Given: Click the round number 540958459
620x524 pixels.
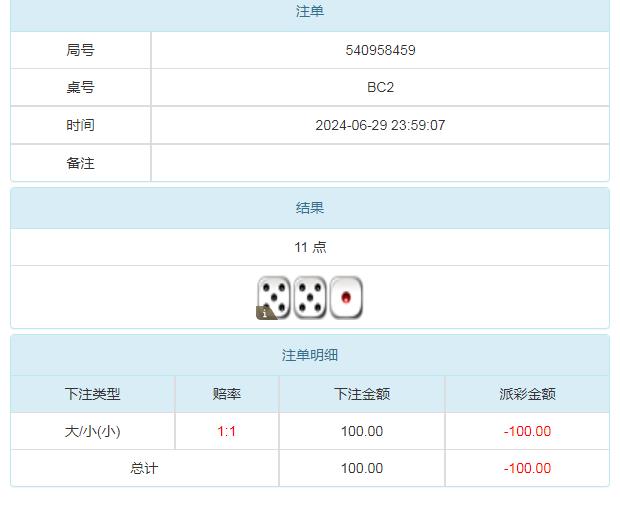Looking at the screenshot, I should click(x=380, y=50).
